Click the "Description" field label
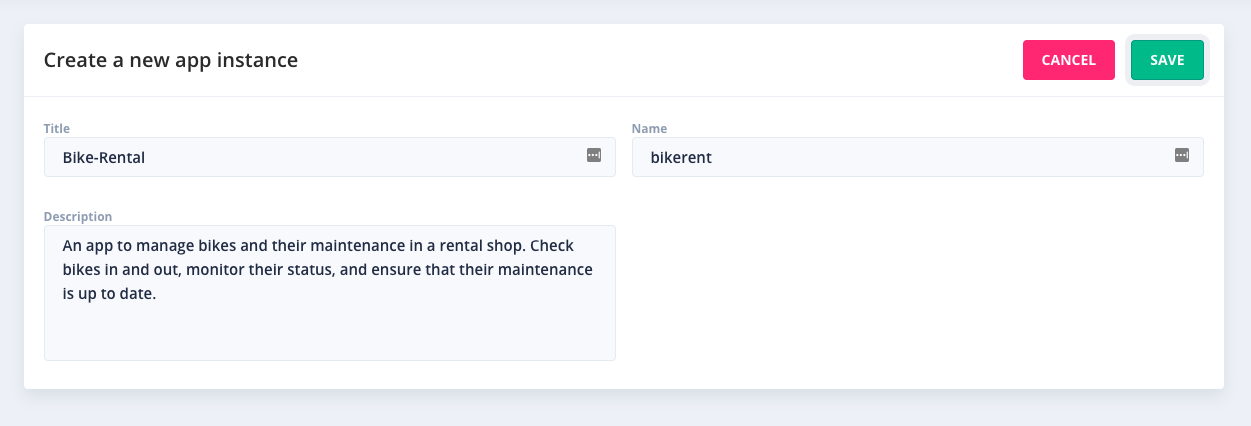Screen dimensions: 1251x426 point(78,216)
